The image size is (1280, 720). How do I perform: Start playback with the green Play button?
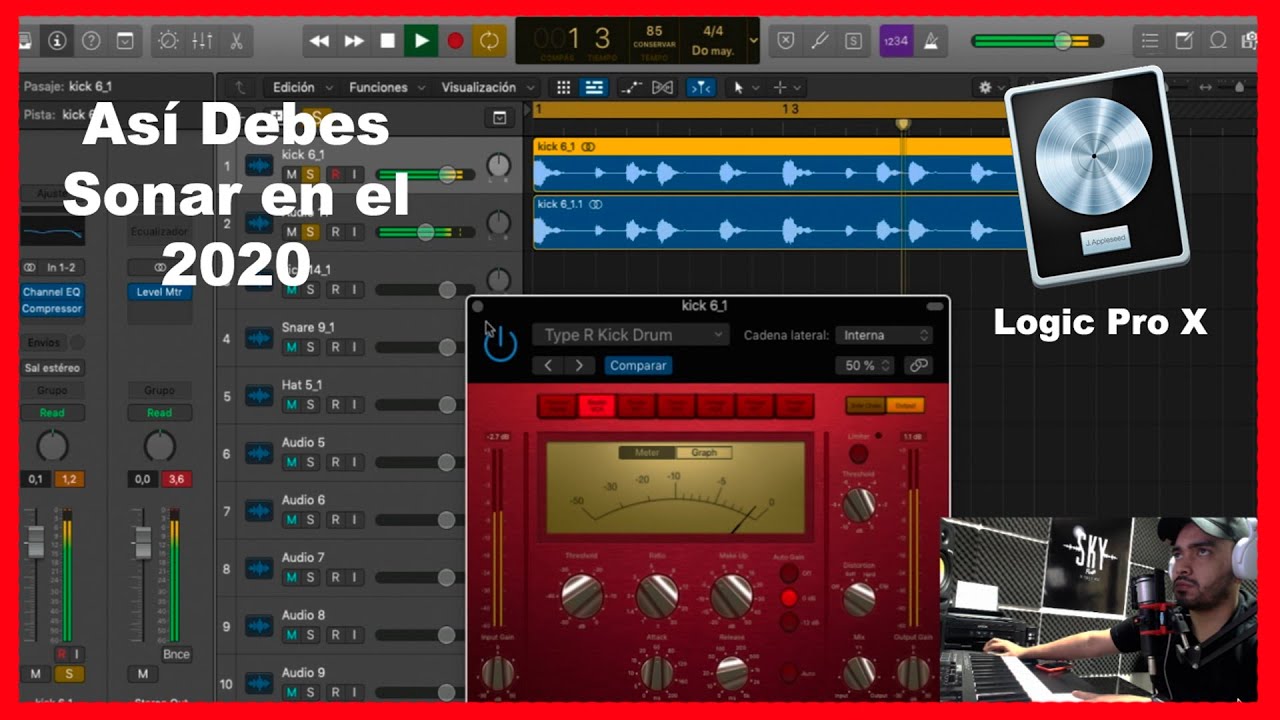421,41
